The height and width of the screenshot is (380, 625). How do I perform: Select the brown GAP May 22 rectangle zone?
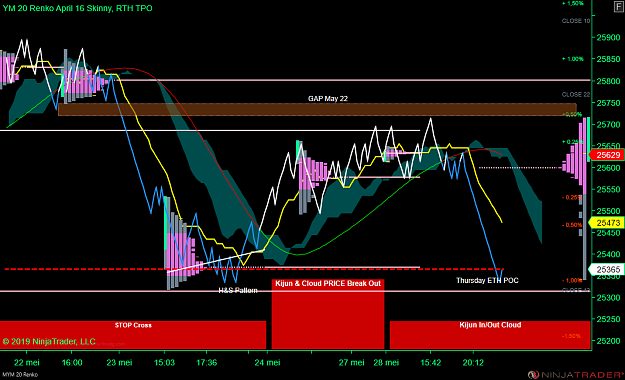coord(317,110)
